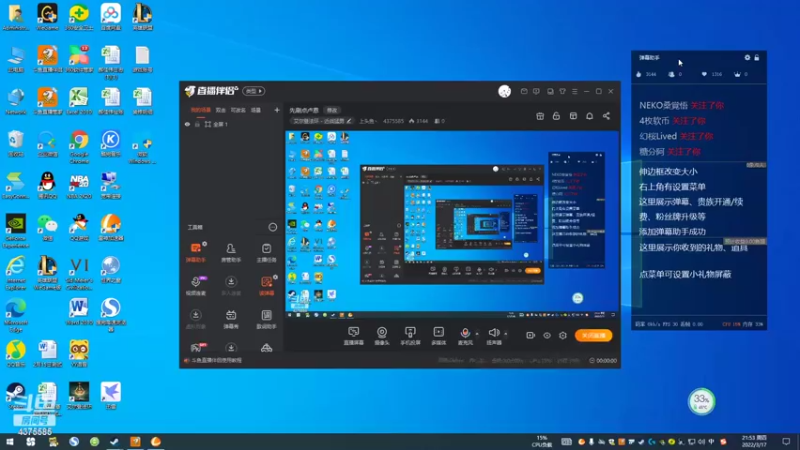Open hamburger menu in title bar
800x450 pixels.
(x=574, y=91)
